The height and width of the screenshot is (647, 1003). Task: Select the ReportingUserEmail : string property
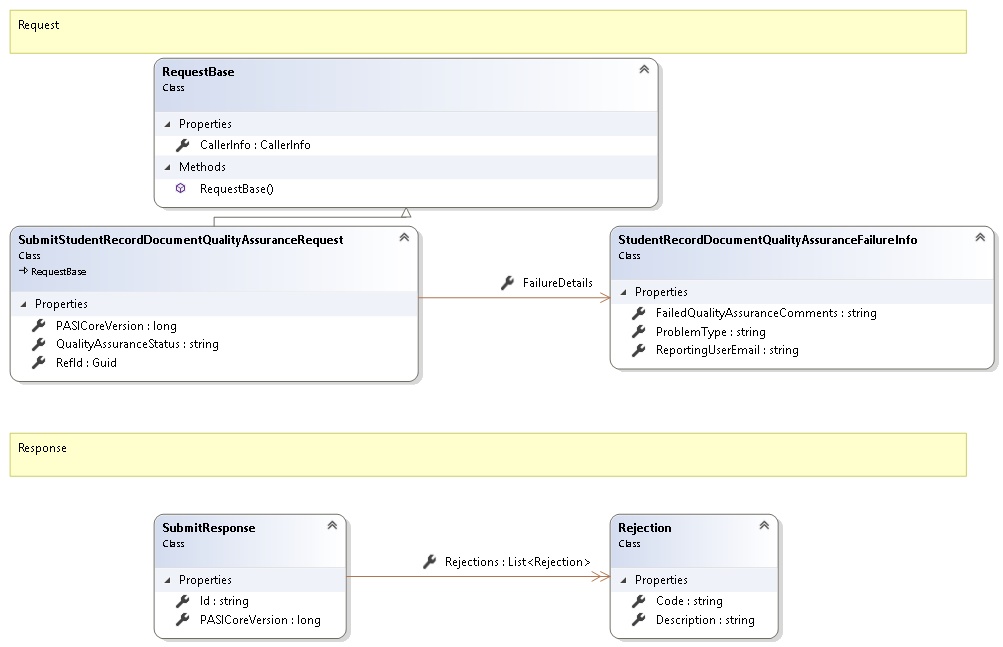727,350
